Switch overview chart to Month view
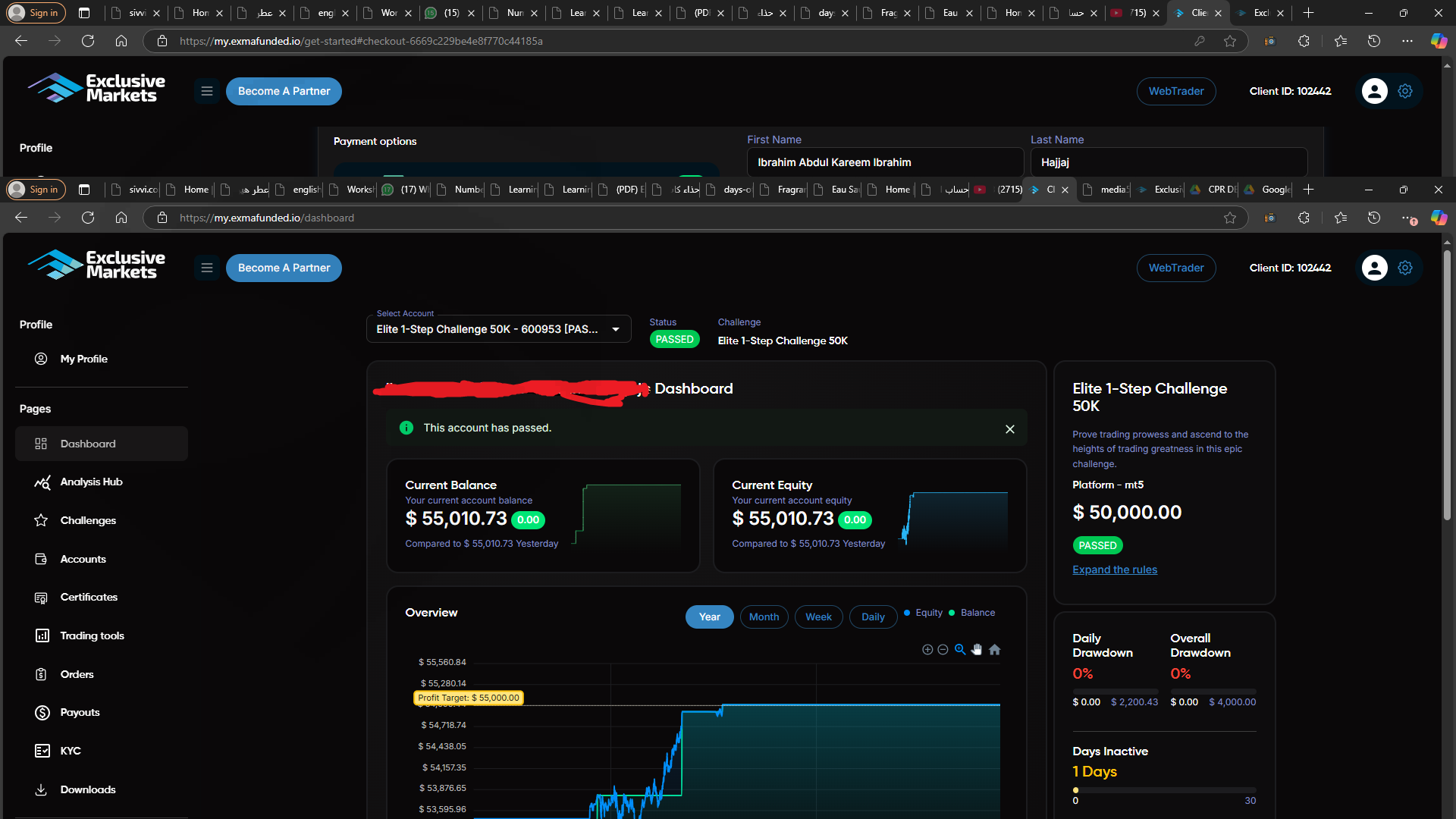Screen dimensions: 1456x819 pyautogui.click(x=764, y=617)
